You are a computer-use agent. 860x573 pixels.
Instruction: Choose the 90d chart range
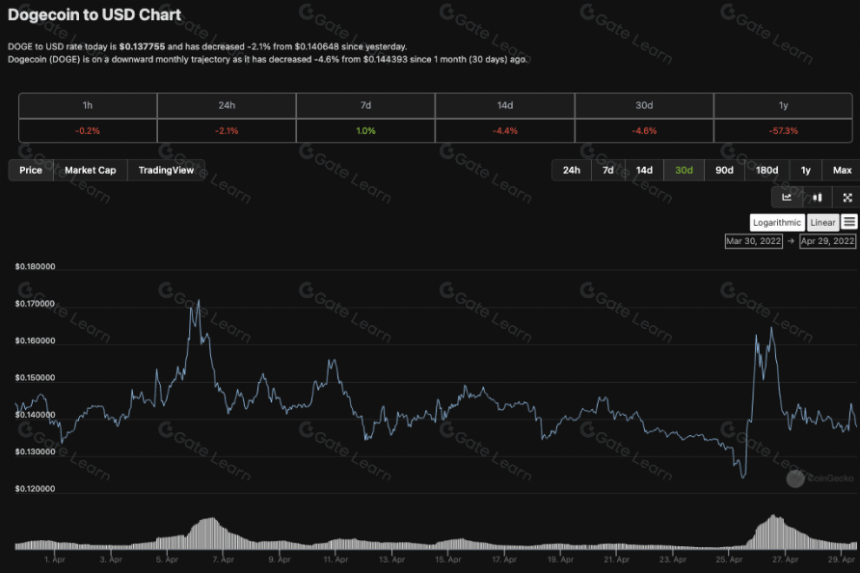pos(724,170)
